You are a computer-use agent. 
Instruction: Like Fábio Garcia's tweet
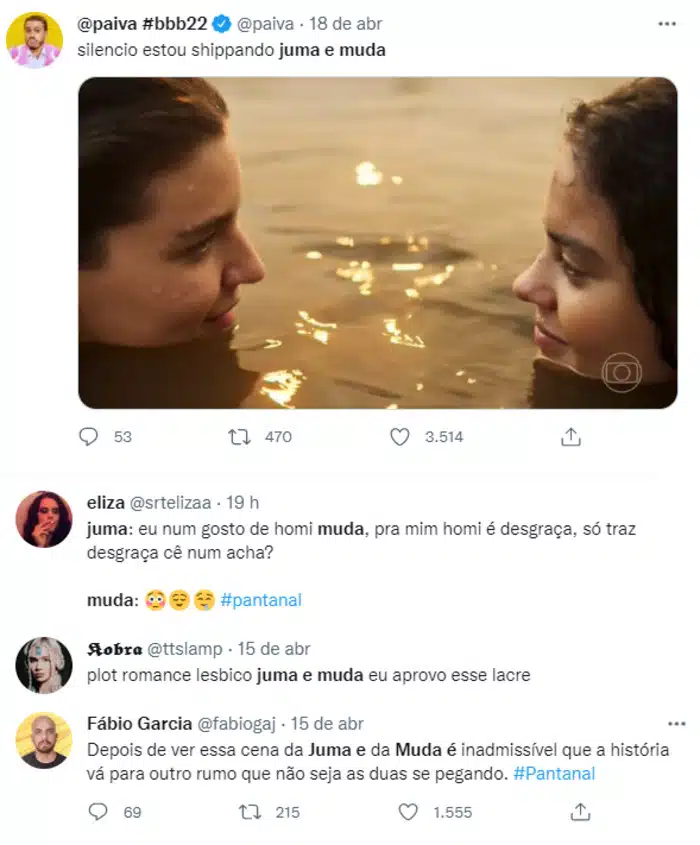408,812
